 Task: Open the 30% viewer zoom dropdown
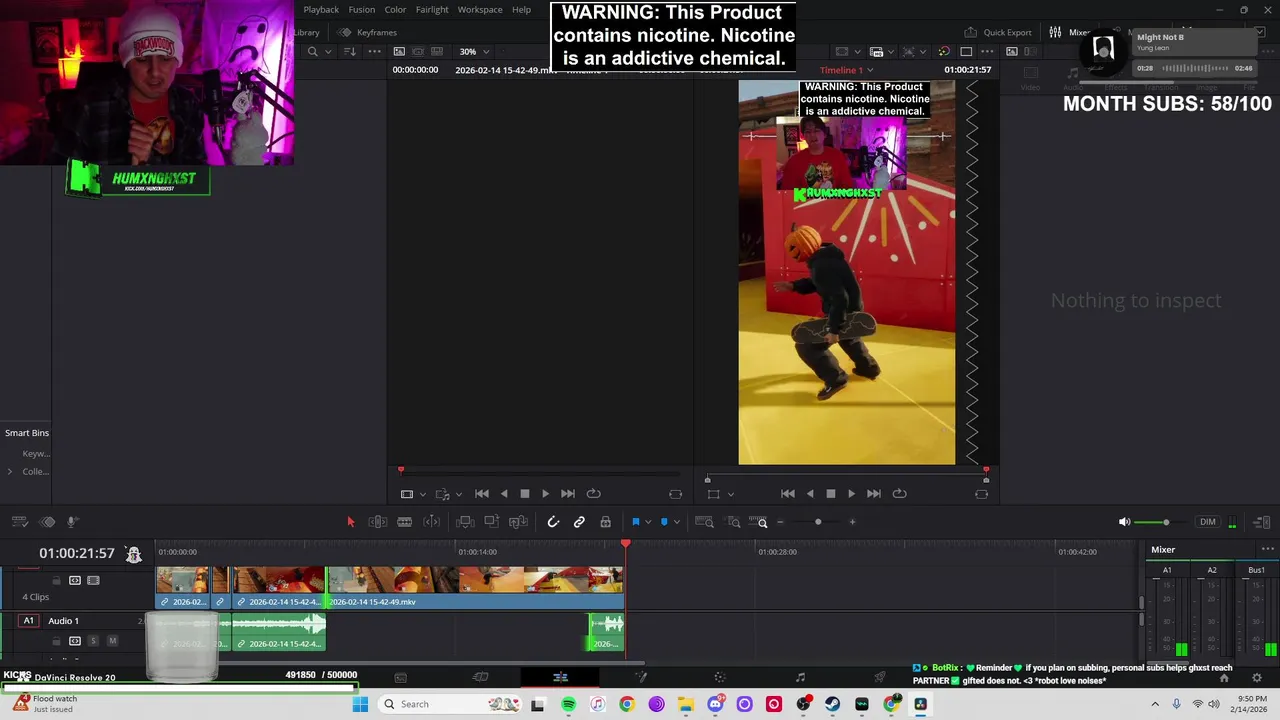point(474,52)
